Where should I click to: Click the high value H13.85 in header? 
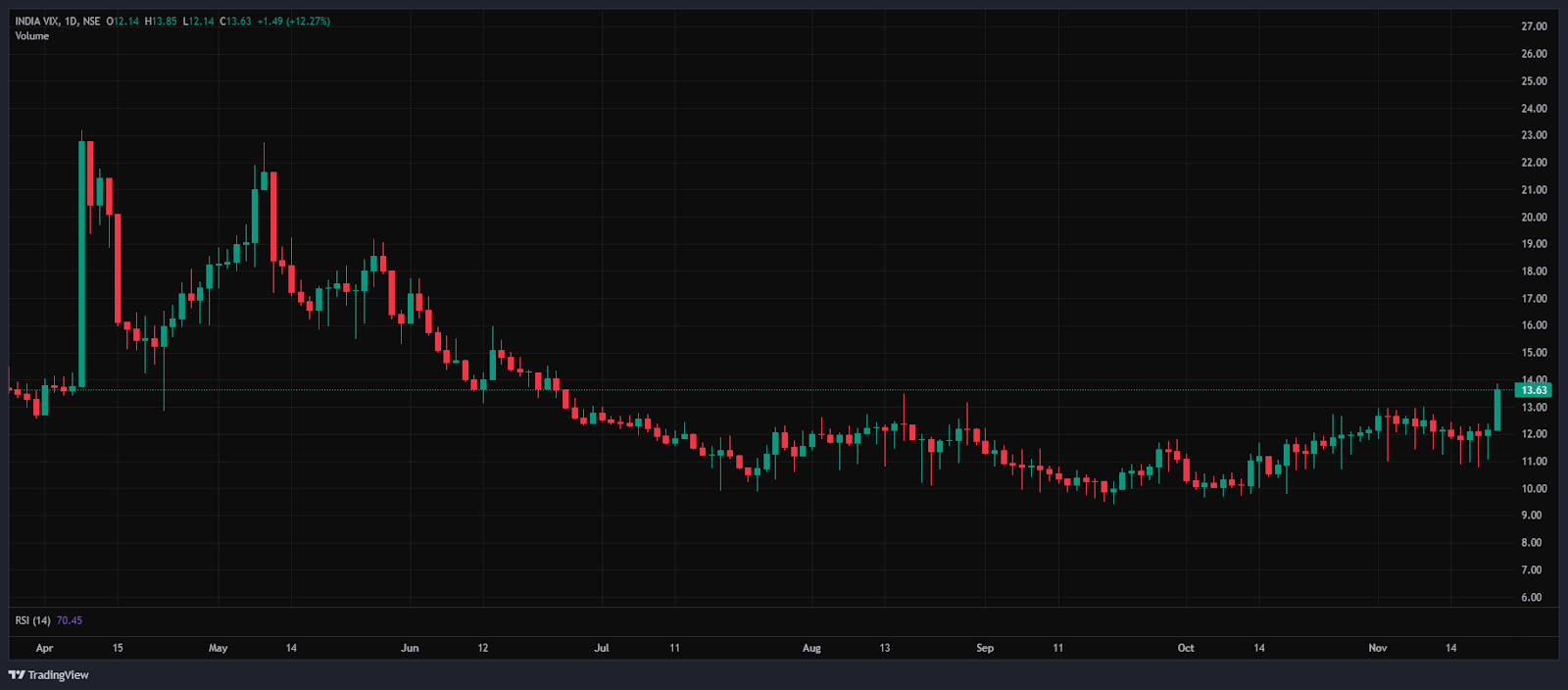(x=161, y=22)
